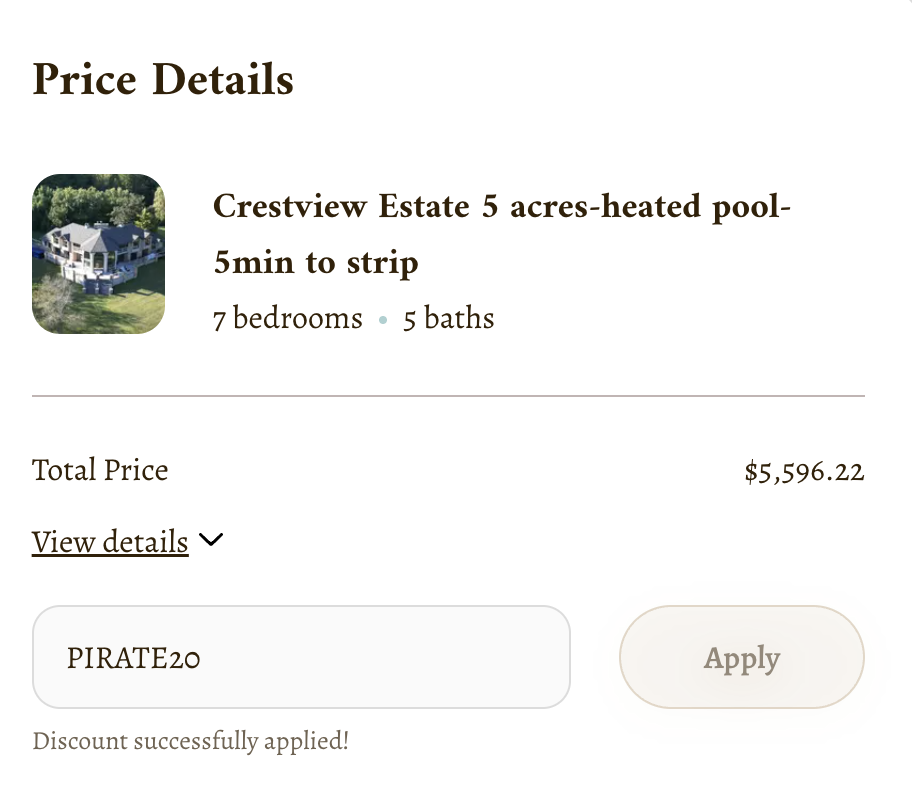Click the Discount successfully applied message

click(191, 741)
